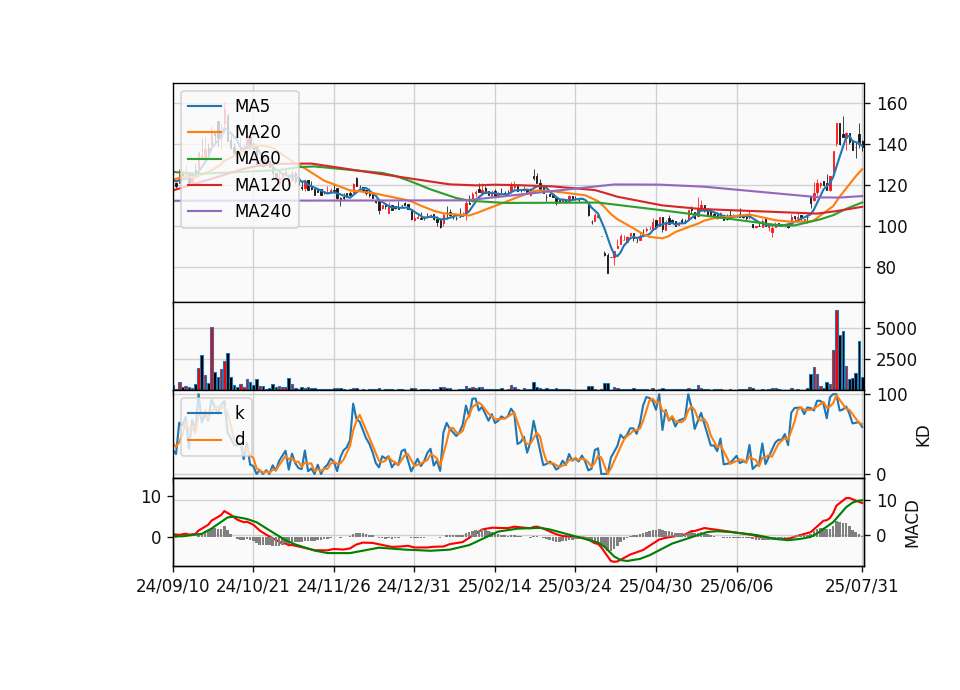The image size is (960, 690).
Task: Click the 140 price axis label
Action: point(892,145)
